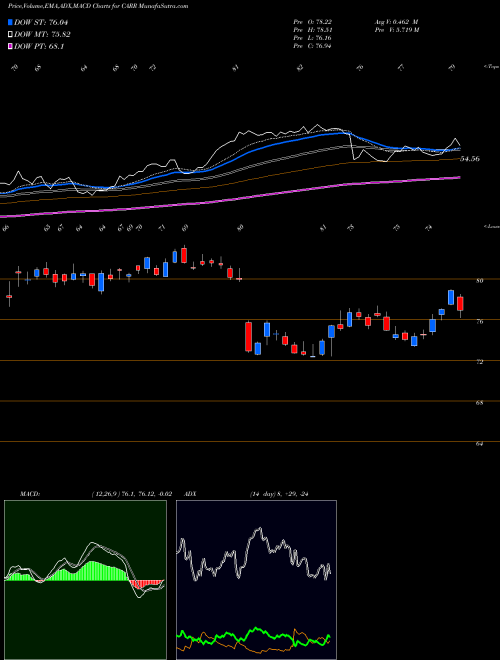This screenshot has width=500, height=660.
Task: Click the 68 price axis label
Action: pyautogui.click(x=479, y=402)
